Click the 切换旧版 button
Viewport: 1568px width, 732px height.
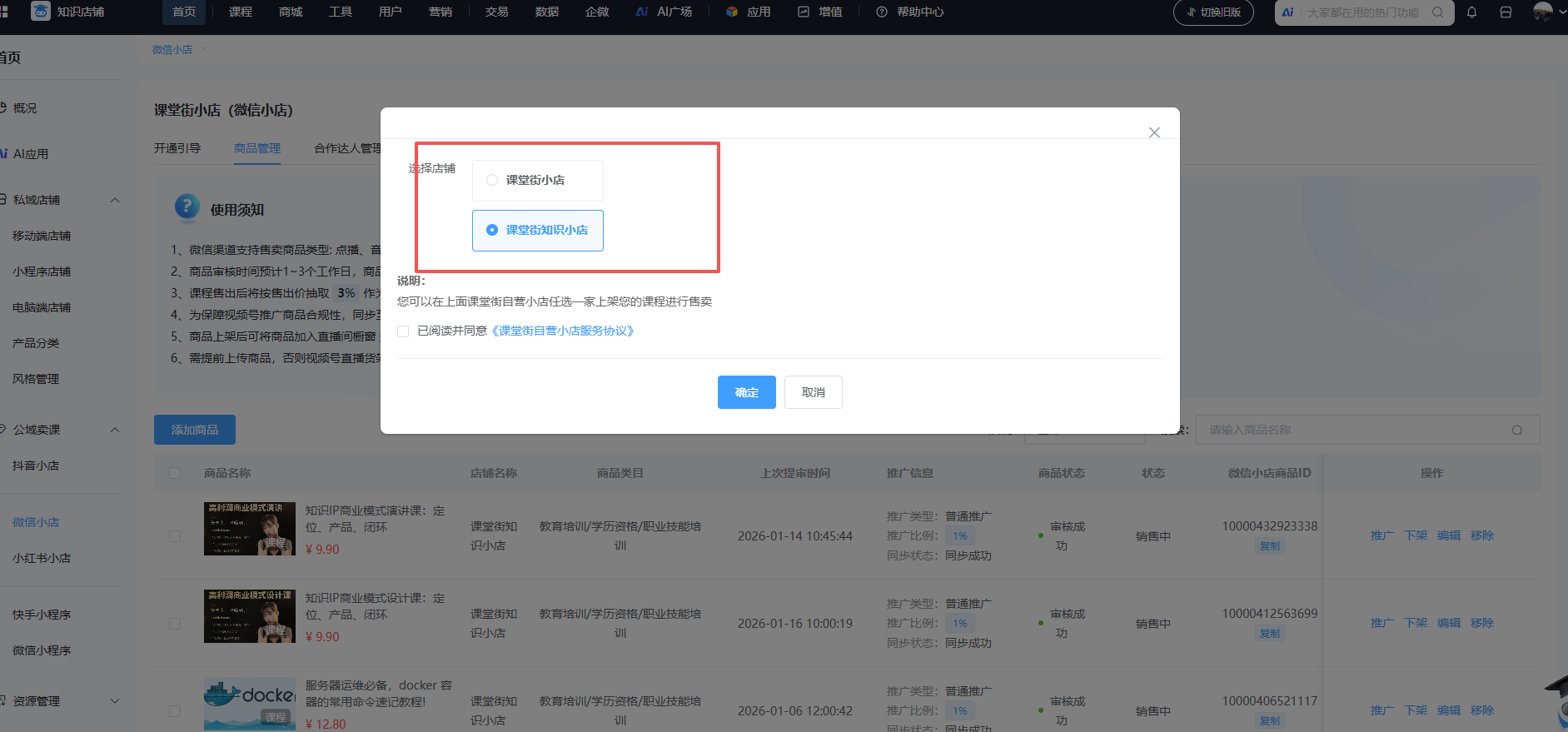[x=1213, y=12]
